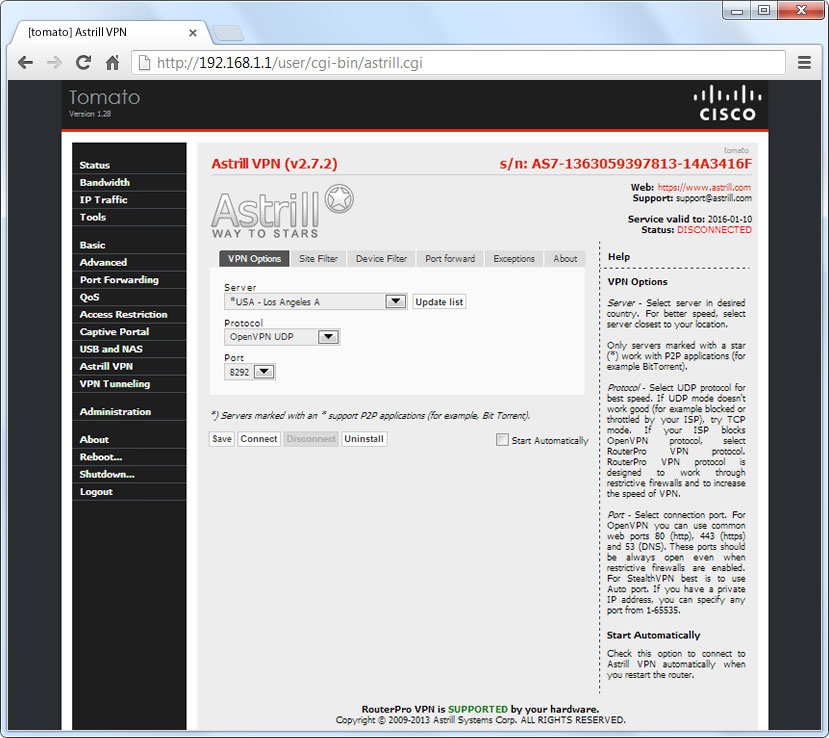Click the Cisco logo in header

point(727,103)
